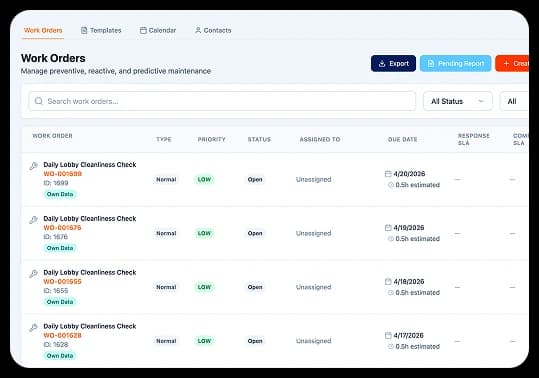Click the search magnifier icon

[x=39, y=101]
